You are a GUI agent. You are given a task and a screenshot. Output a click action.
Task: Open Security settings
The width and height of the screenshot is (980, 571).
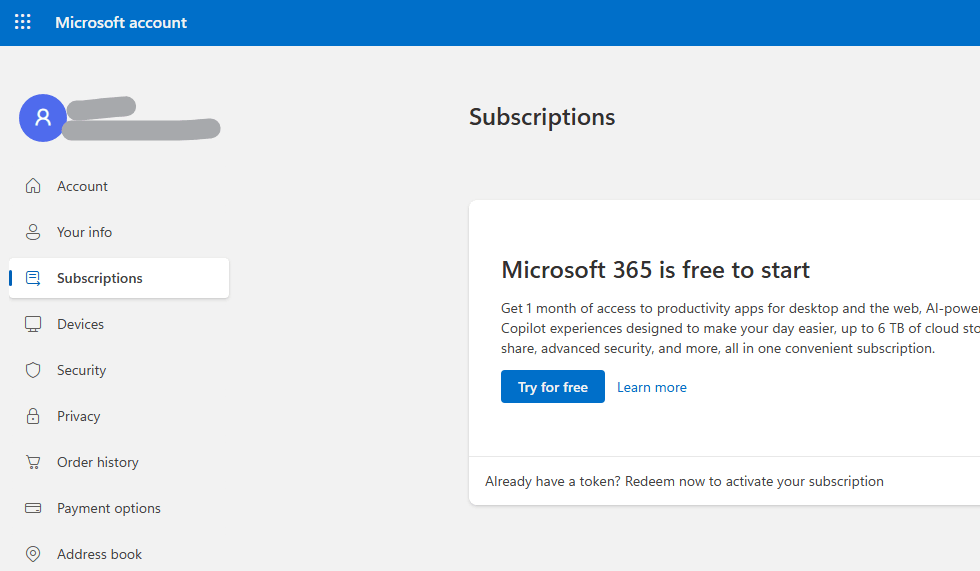[81, 370]
